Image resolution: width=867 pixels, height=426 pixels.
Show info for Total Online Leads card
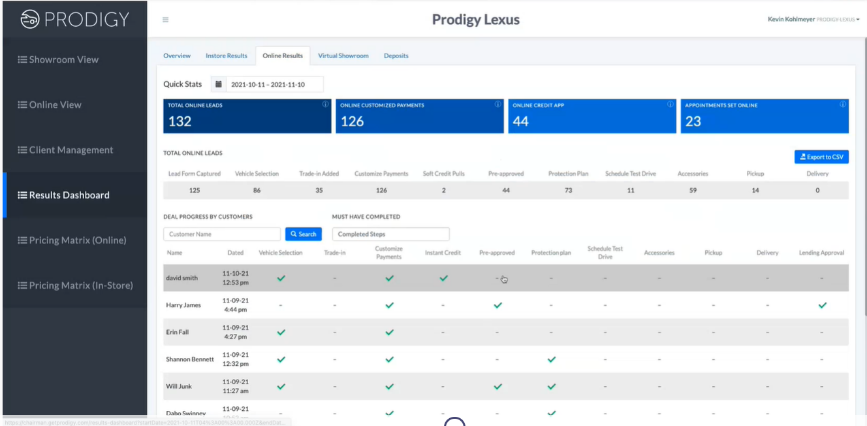[325, 104]
